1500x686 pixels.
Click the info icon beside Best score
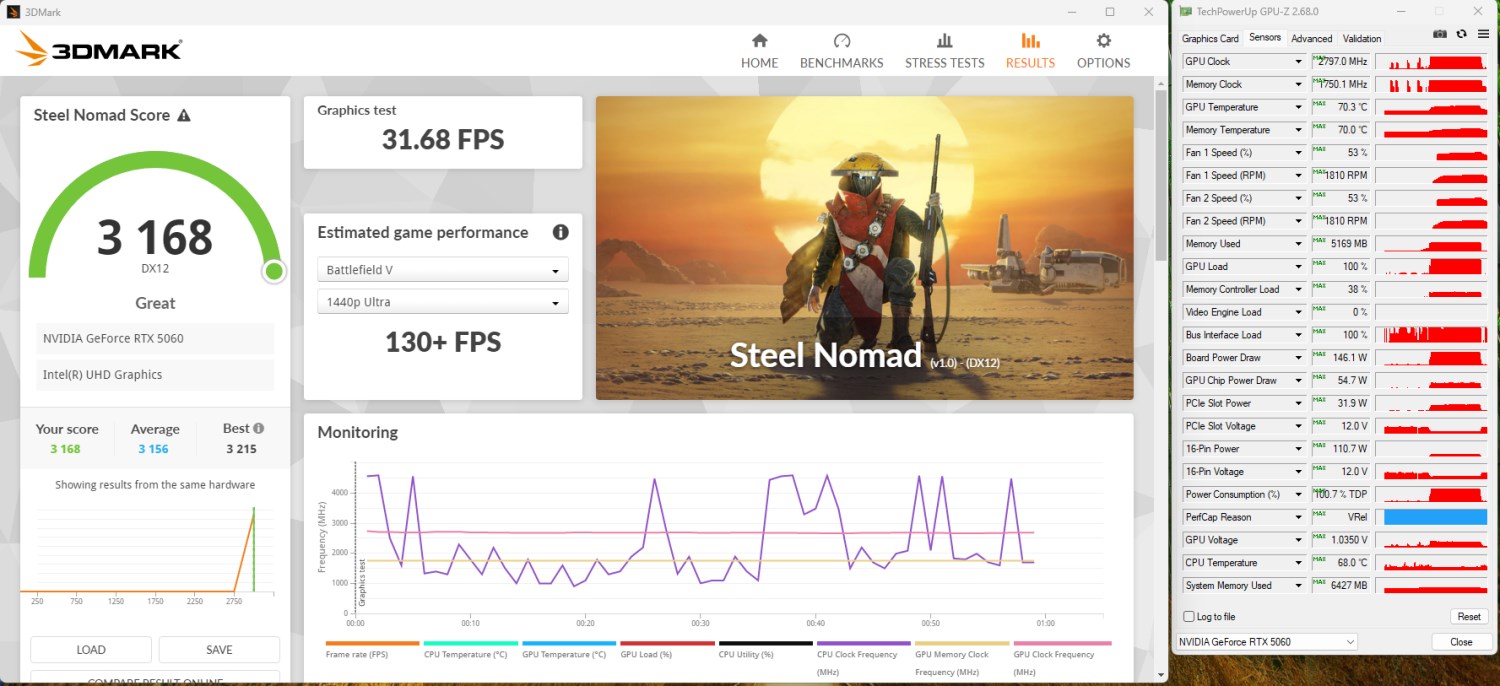click(x=259, y=428)
